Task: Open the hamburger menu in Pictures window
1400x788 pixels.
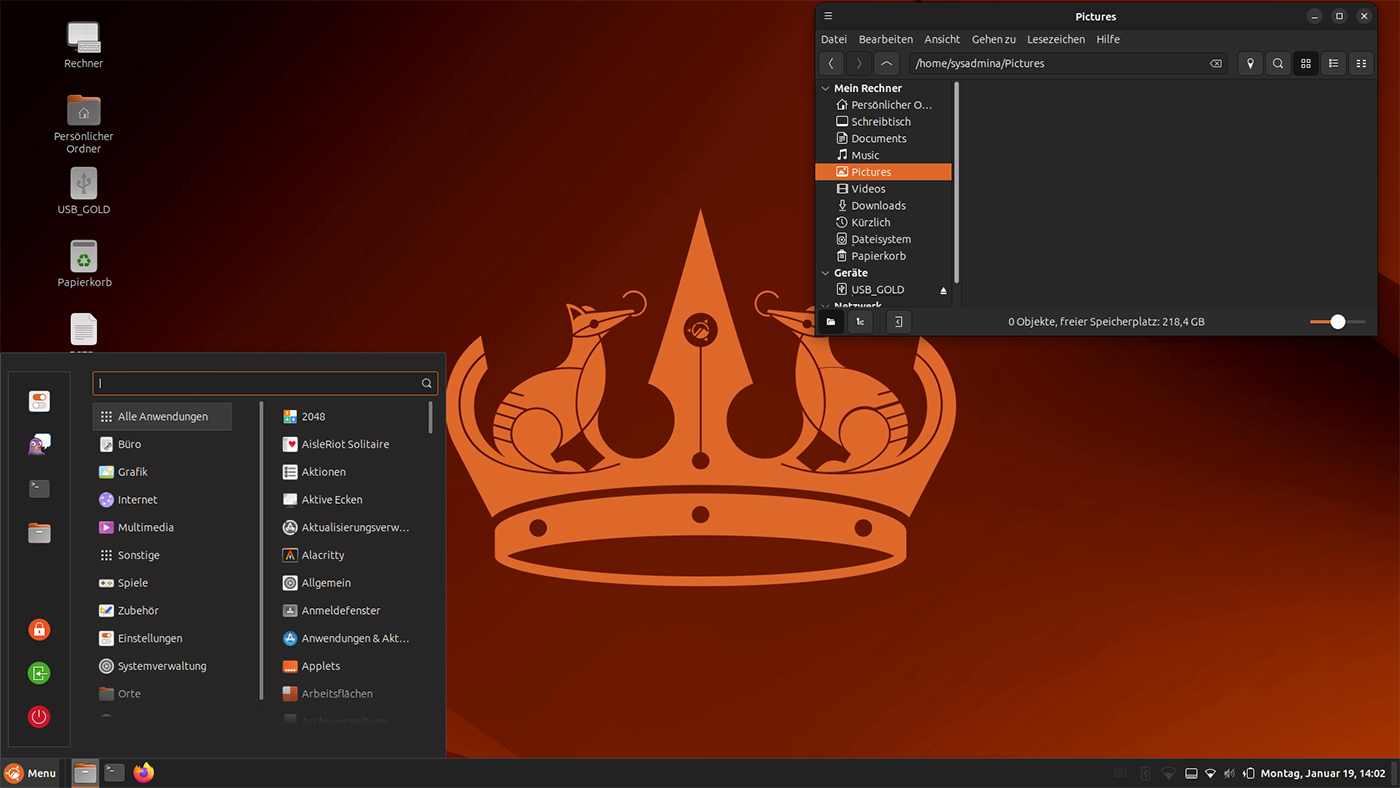Action: coord(828,16)
